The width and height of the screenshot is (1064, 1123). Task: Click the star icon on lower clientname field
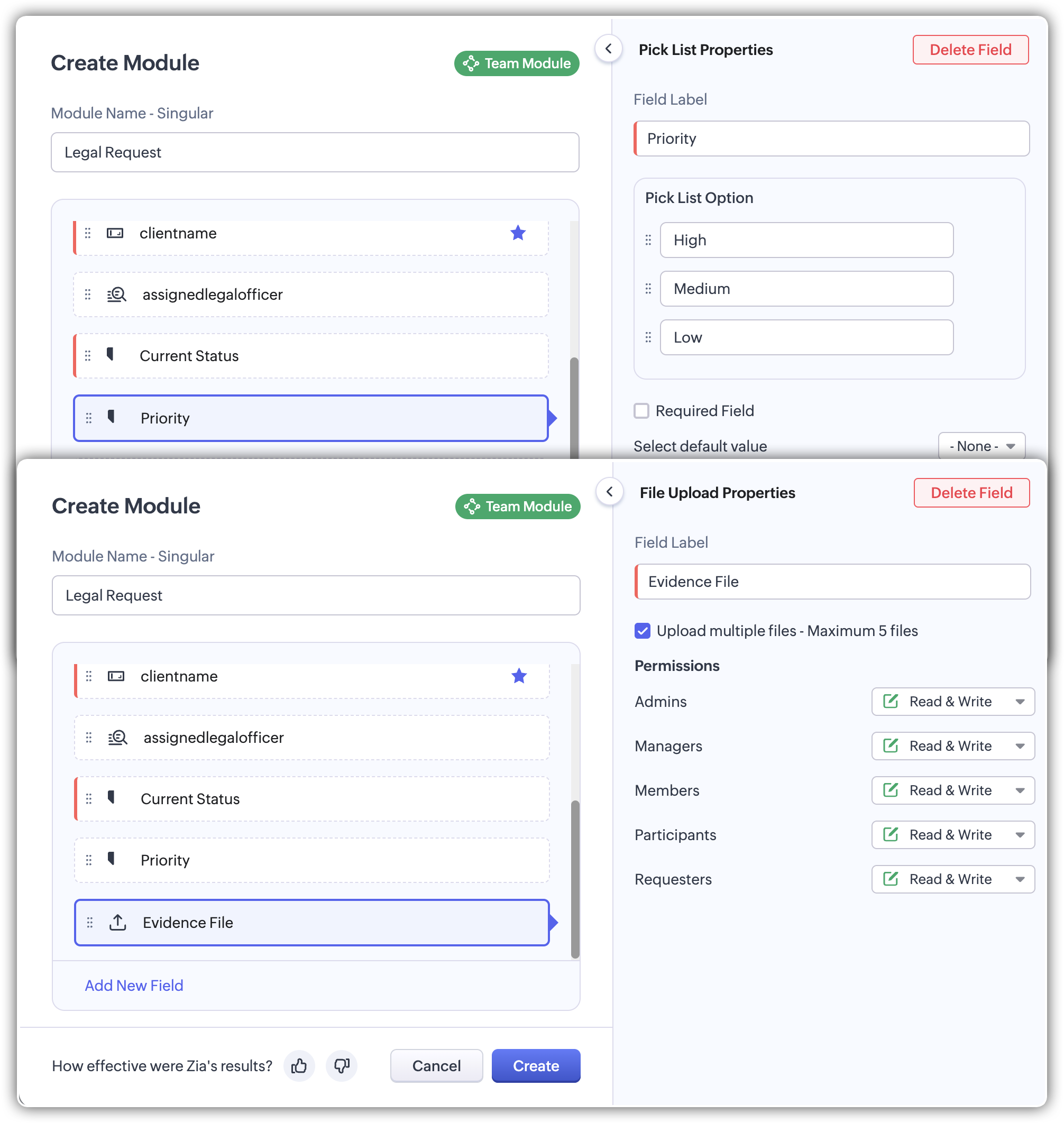[519, 676]
